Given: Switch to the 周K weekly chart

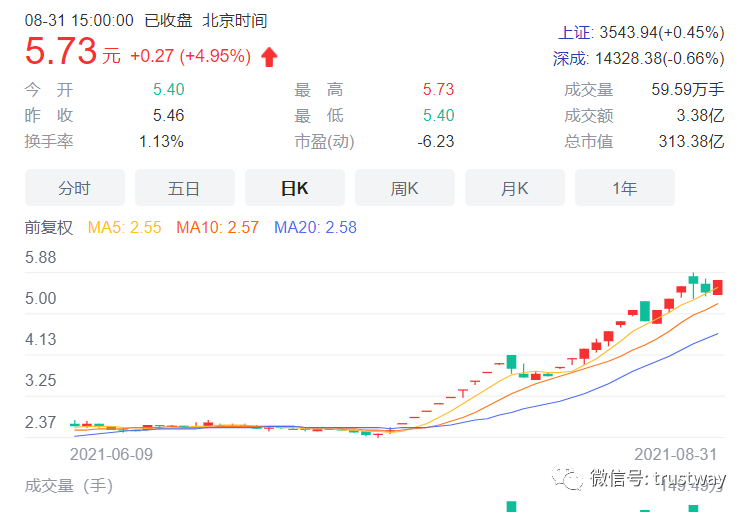Looking at the screenshot, I should click(x=404, y=188).
